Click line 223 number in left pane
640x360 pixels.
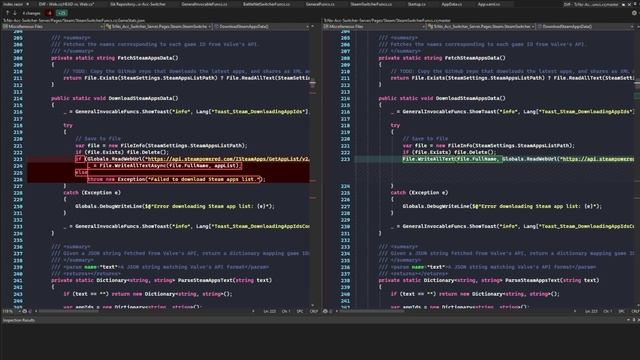(18, 159)
